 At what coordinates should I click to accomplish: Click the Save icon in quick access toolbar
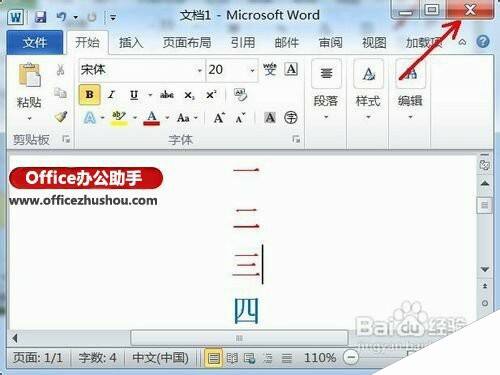(40, 17)
